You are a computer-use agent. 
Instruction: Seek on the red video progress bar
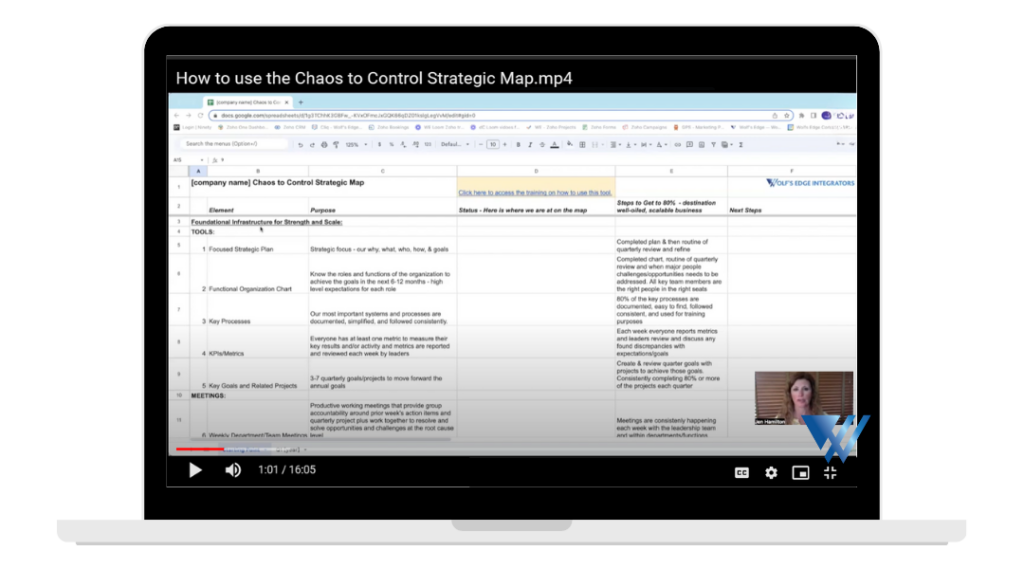click(x=199, y=449)
